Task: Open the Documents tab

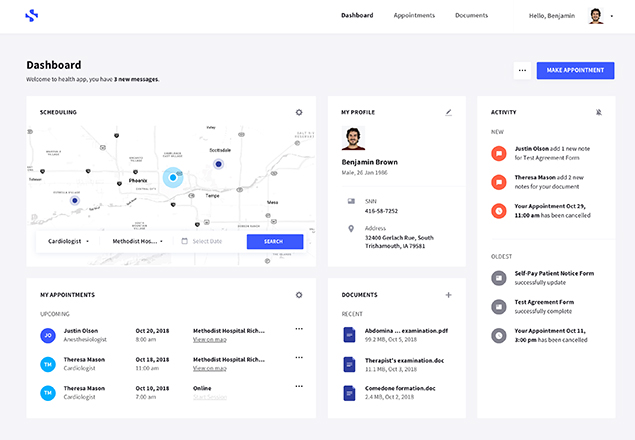Action: 471,15
